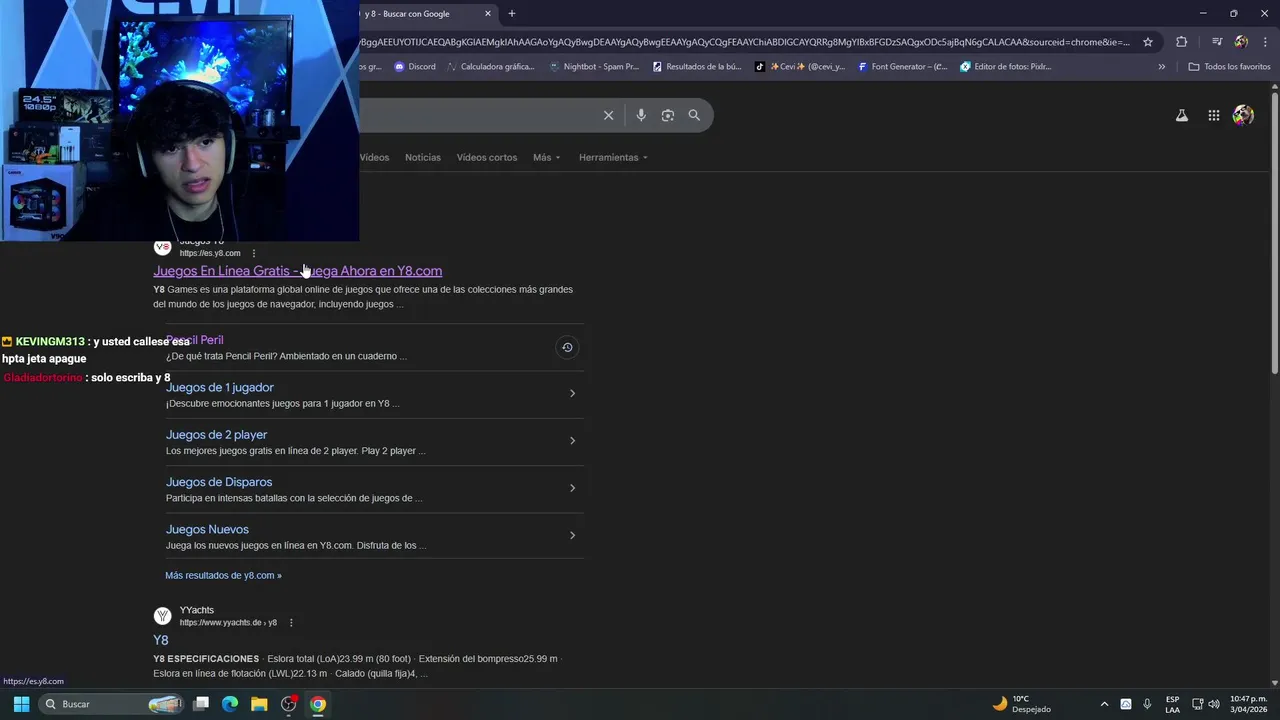Open the Y8 YYachts result title
Screen dimensions: 1280x720
pos(161,640)
